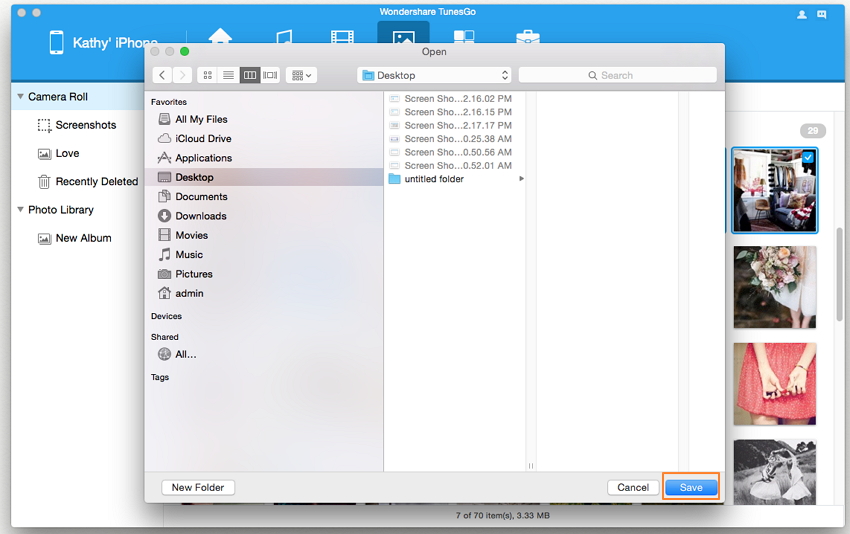Image resolution: width=850 pixels, height=534 pixels.
Task: Collapse the Photo Library section
Action: click(x=20, y=210)
